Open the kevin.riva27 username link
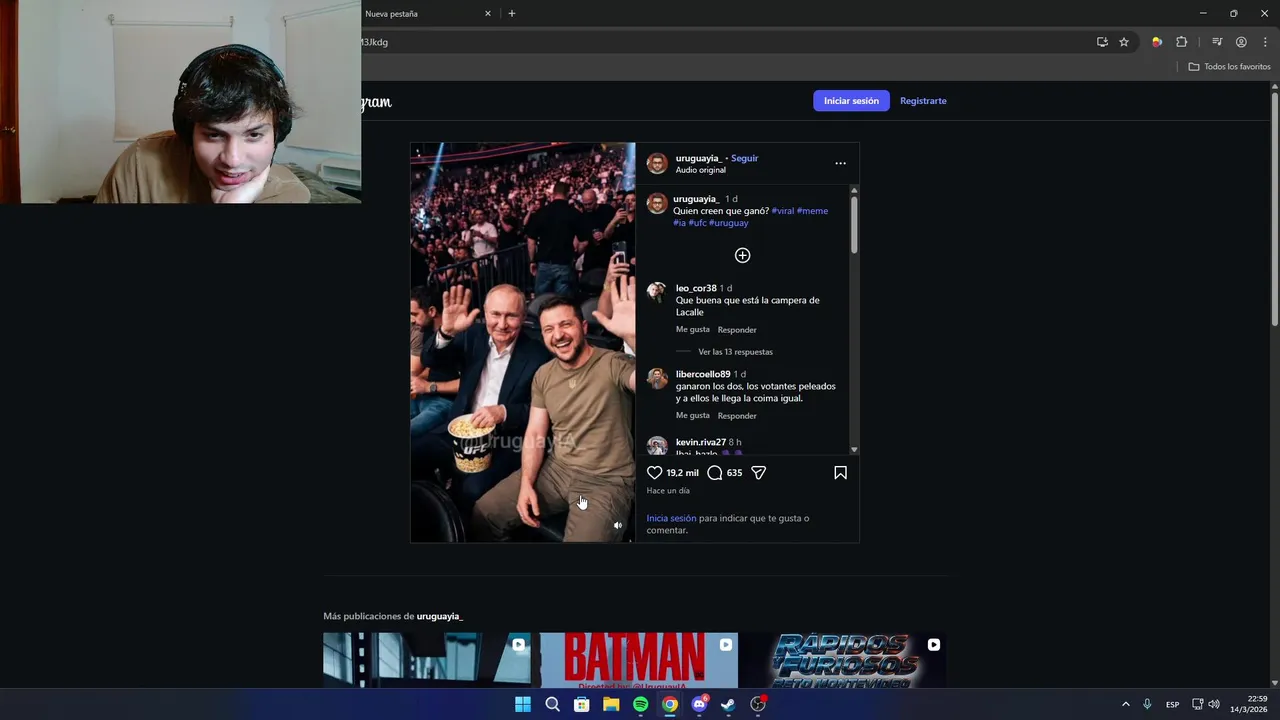Viewport: 1280px width, 720px height. click(701, 442)
